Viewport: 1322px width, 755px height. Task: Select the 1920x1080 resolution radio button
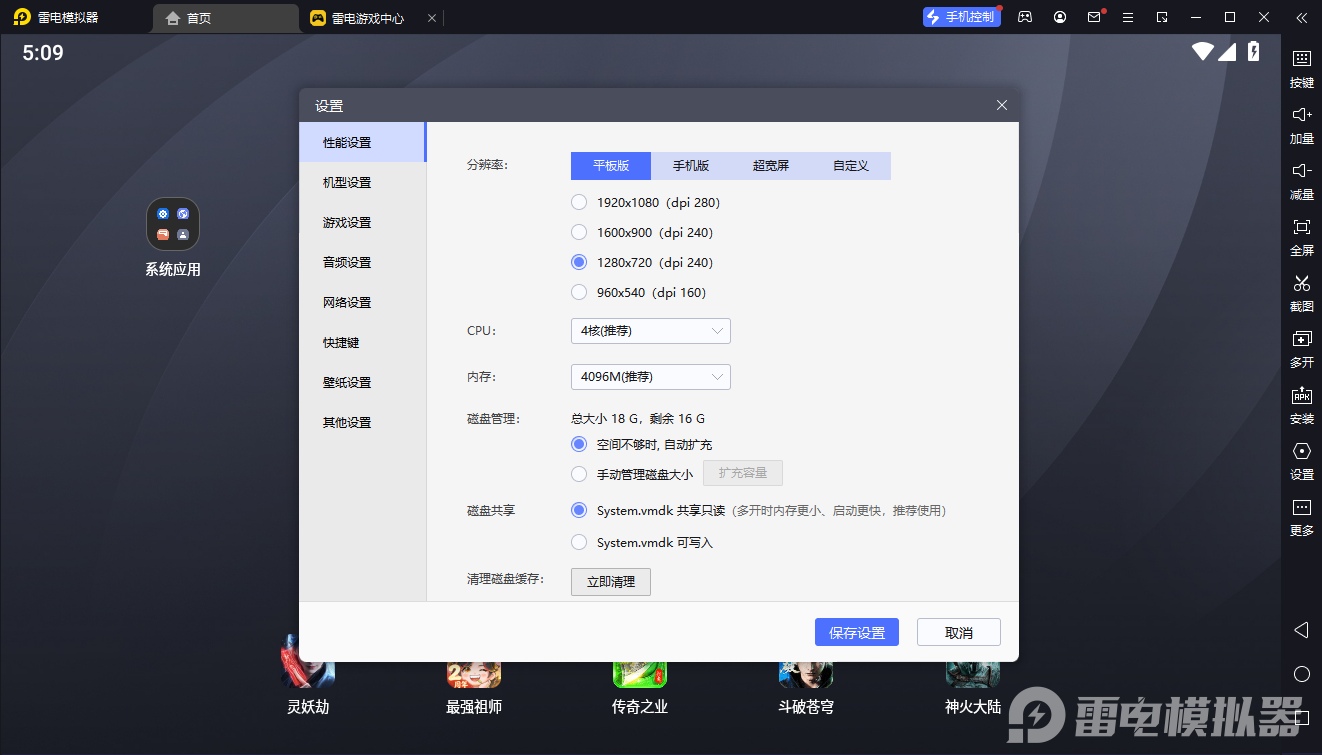579,203
